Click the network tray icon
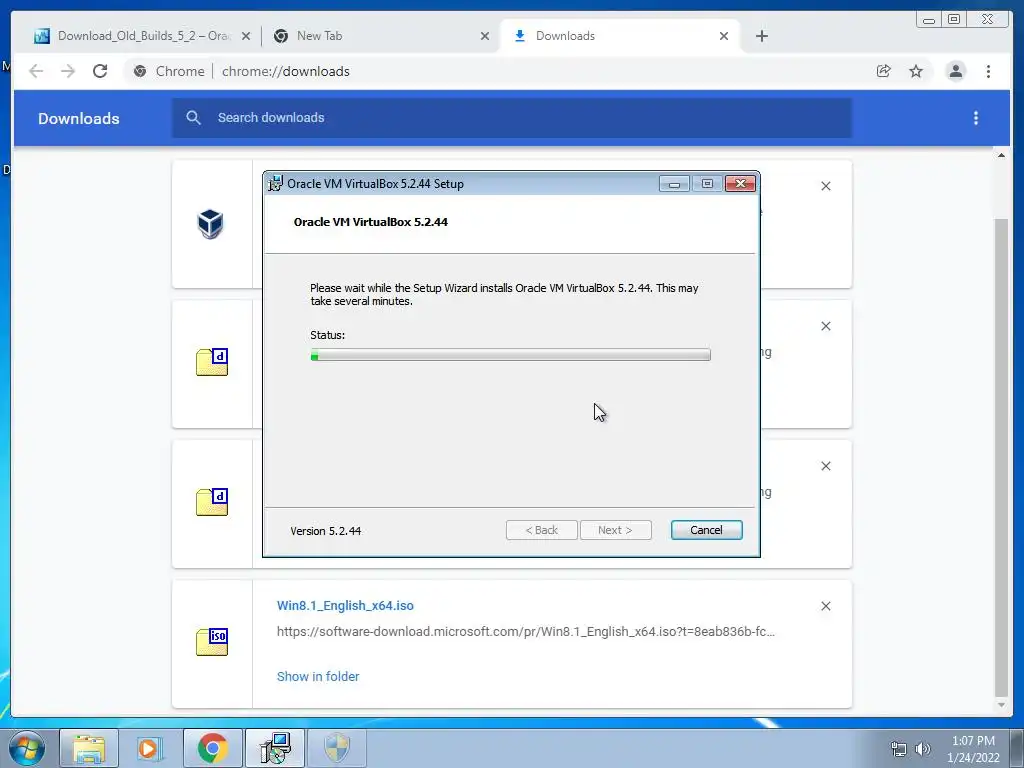Viewport: 1024px width, 768px height. click(x=899, y=749)
